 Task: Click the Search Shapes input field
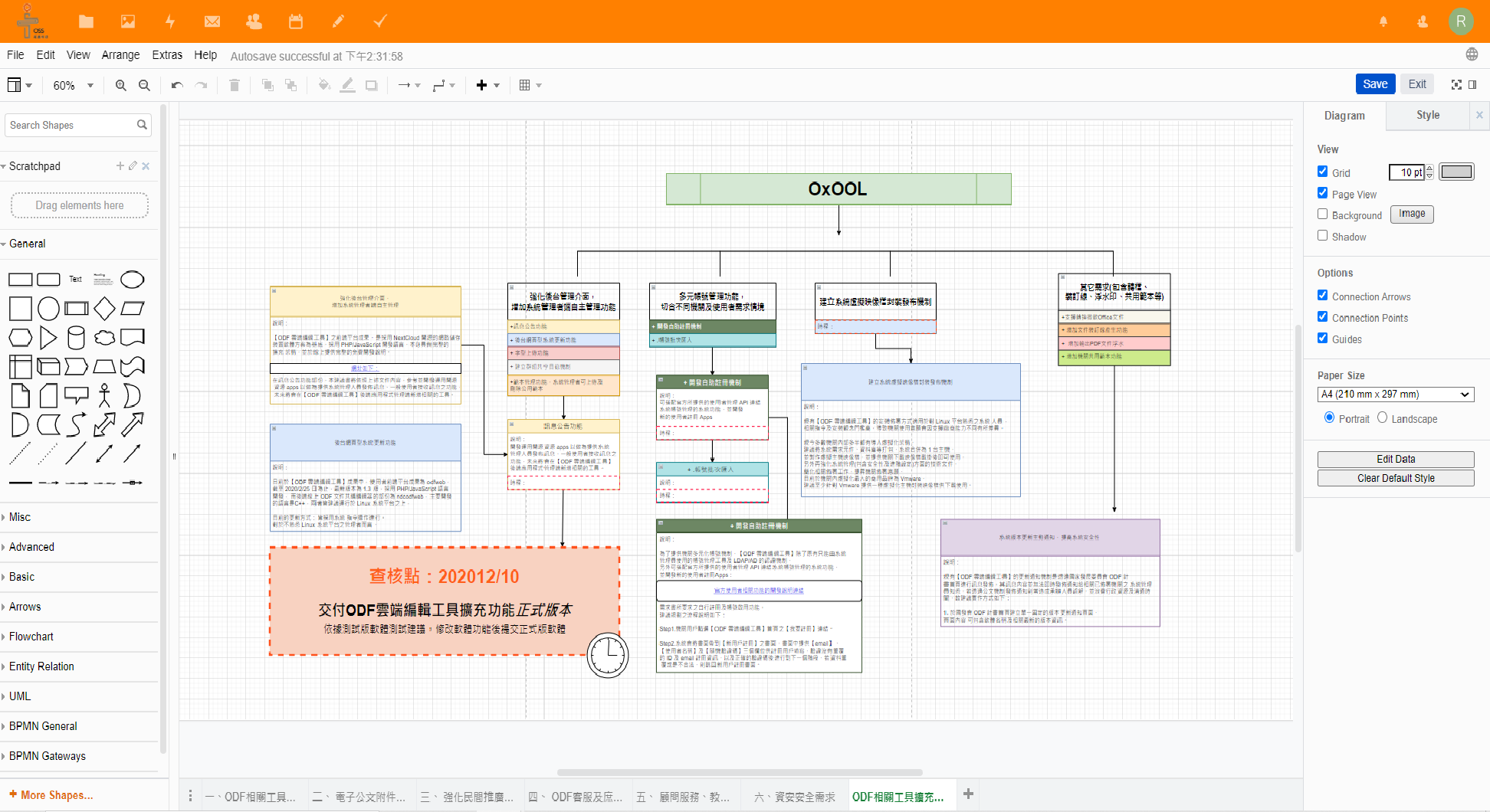click(x=78, y=125)
